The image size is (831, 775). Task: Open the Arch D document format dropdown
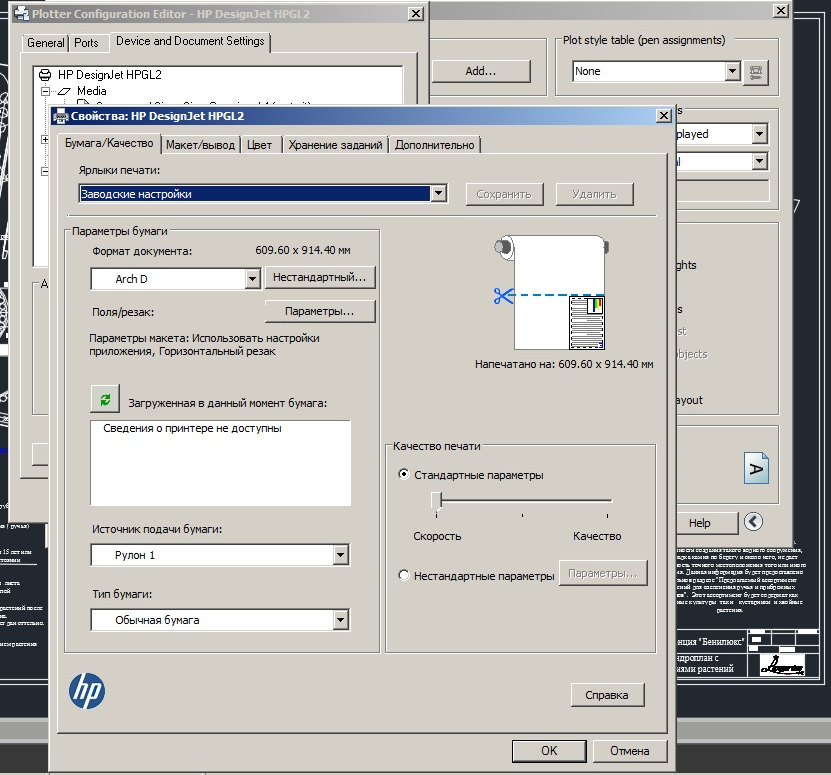(x=252, y=278)
